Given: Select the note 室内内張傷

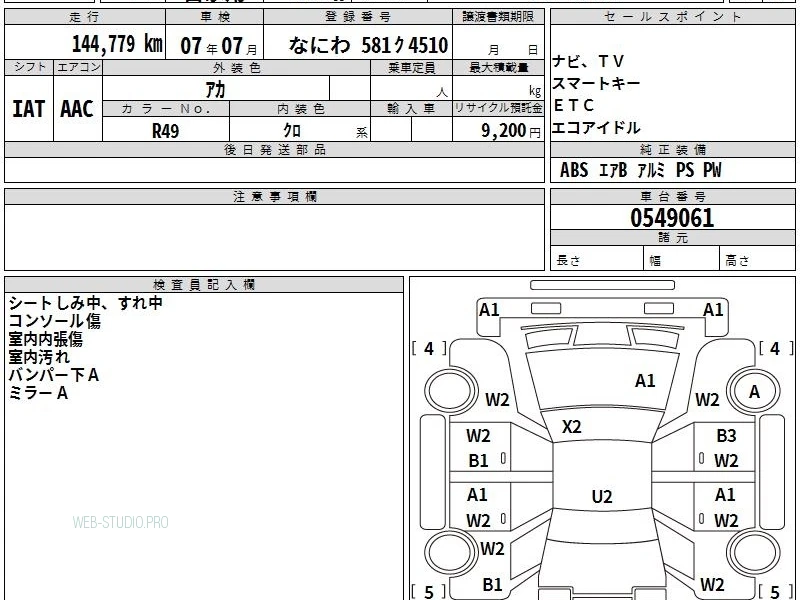Looking at the screenshot, I should 45,339.
